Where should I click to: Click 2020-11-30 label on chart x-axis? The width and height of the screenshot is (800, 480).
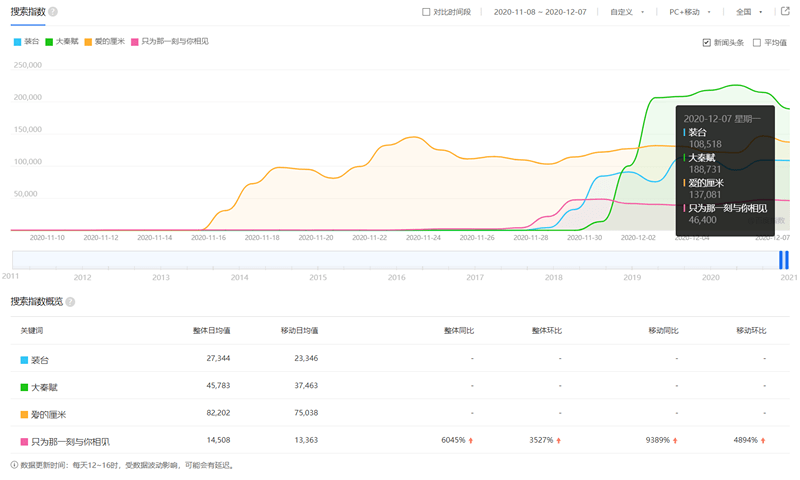tap(584, 238)
